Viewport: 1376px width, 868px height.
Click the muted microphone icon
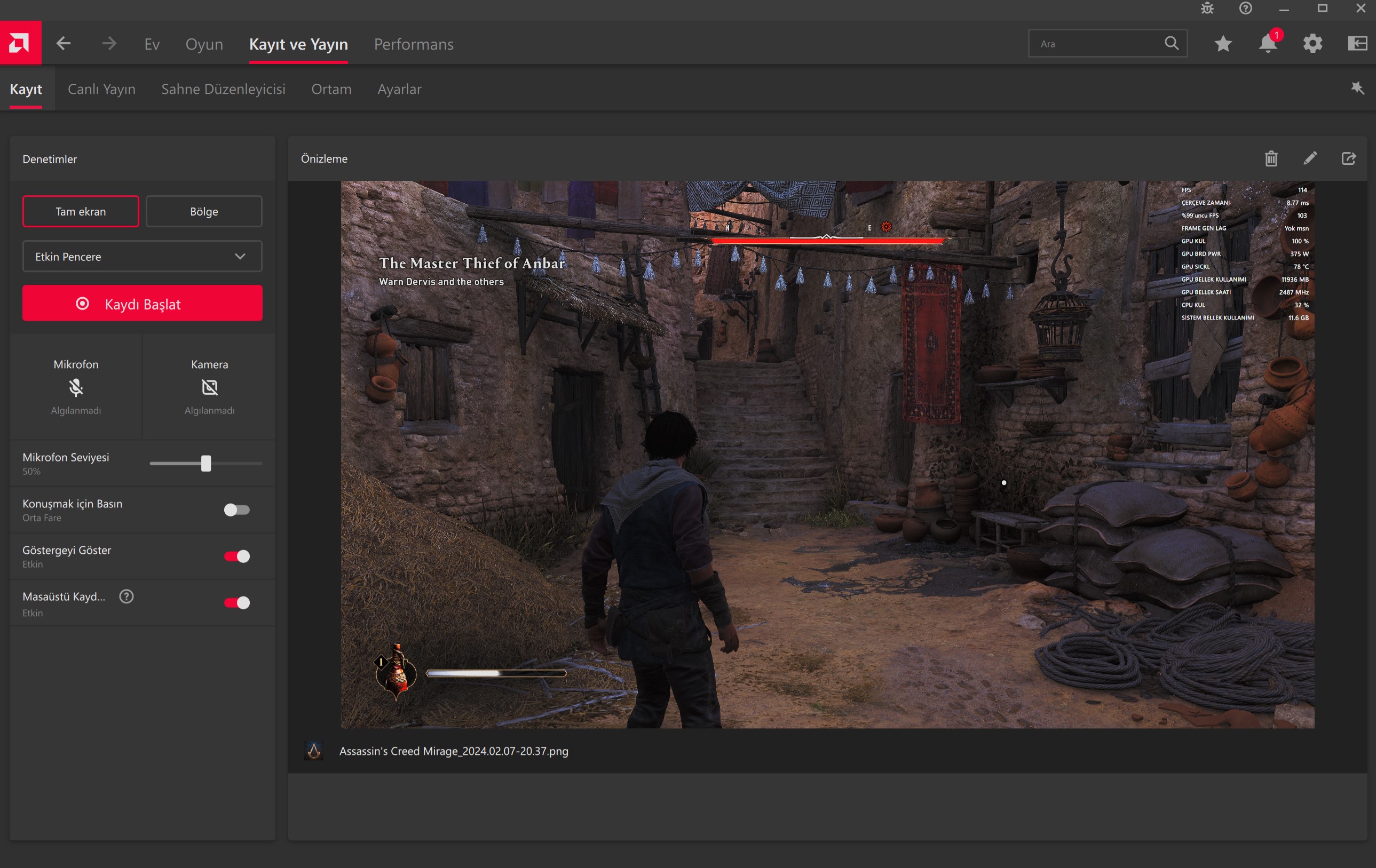76,388
